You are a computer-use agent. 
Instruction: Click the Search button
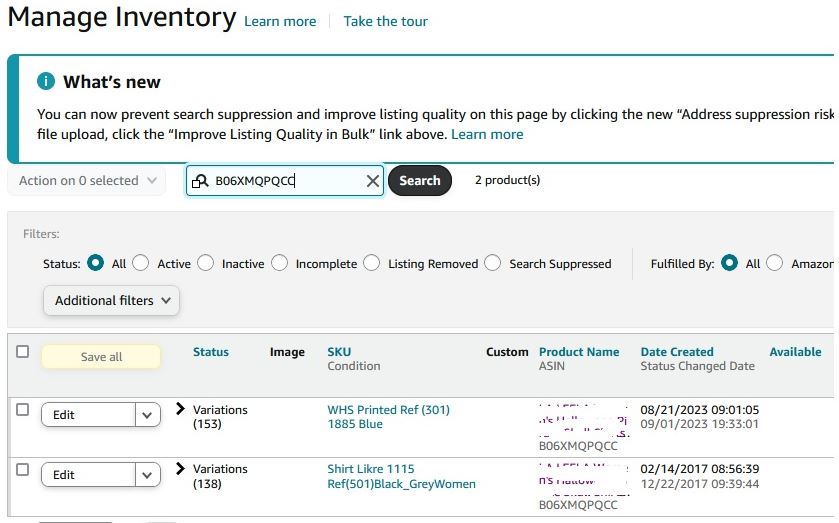coord(420,181)
